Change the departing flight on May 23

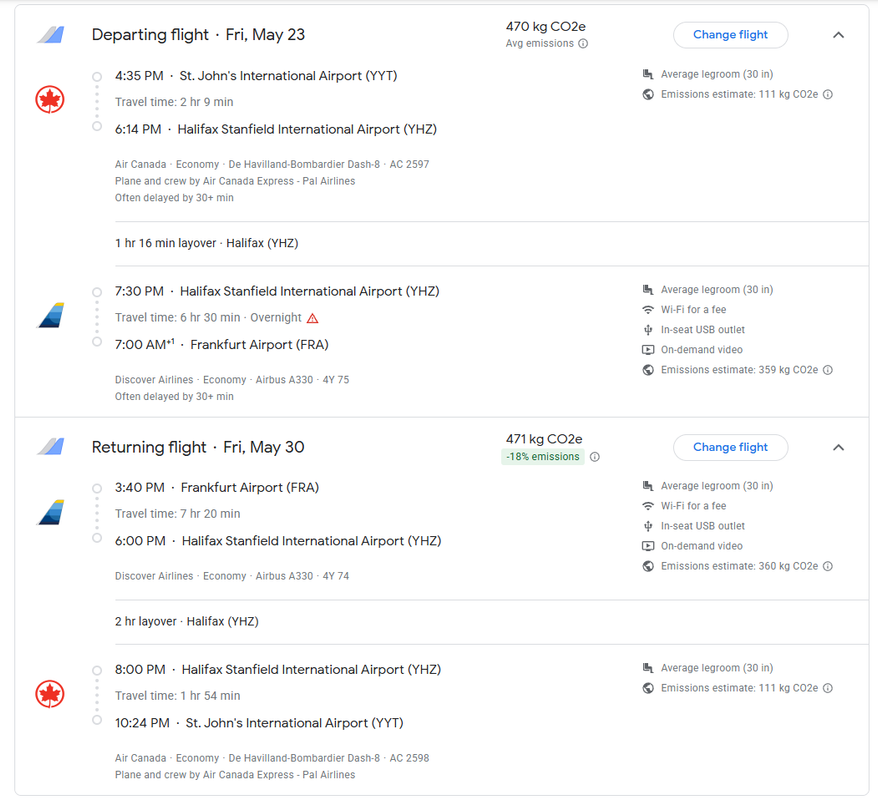pos(730,35)
